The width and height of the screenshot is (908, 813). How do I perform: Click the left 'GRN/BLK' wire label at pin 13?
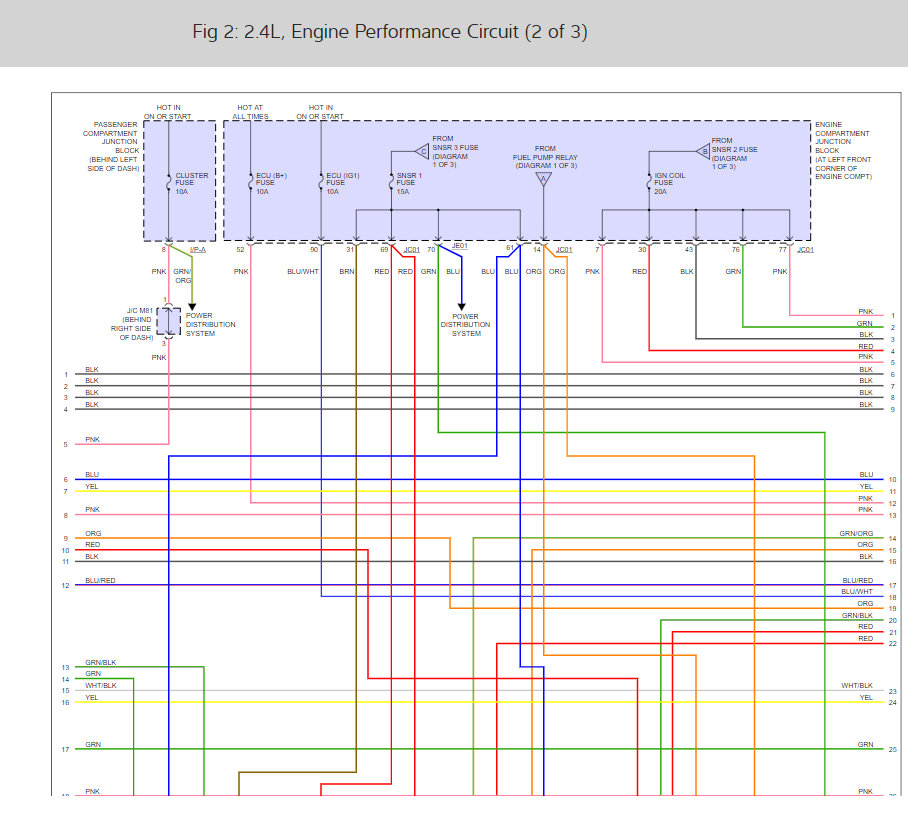(x=101, y=662)
